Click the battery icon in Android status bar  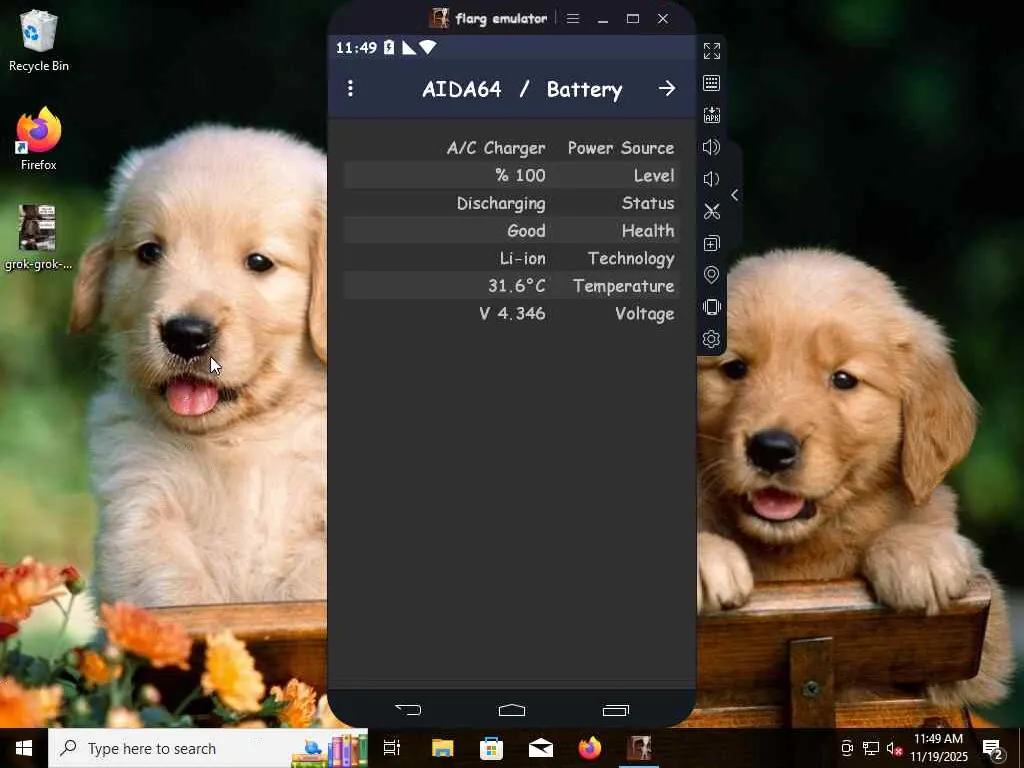click(x=389, y=47)
